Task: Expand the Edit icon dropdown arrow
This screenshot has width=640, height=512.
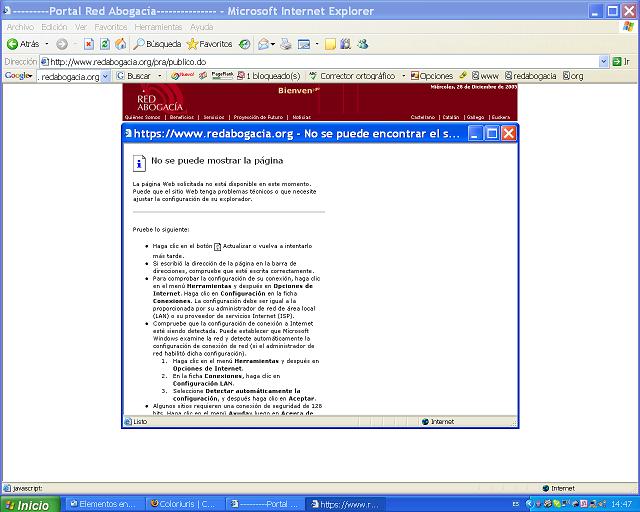Action: click(317, 44)
